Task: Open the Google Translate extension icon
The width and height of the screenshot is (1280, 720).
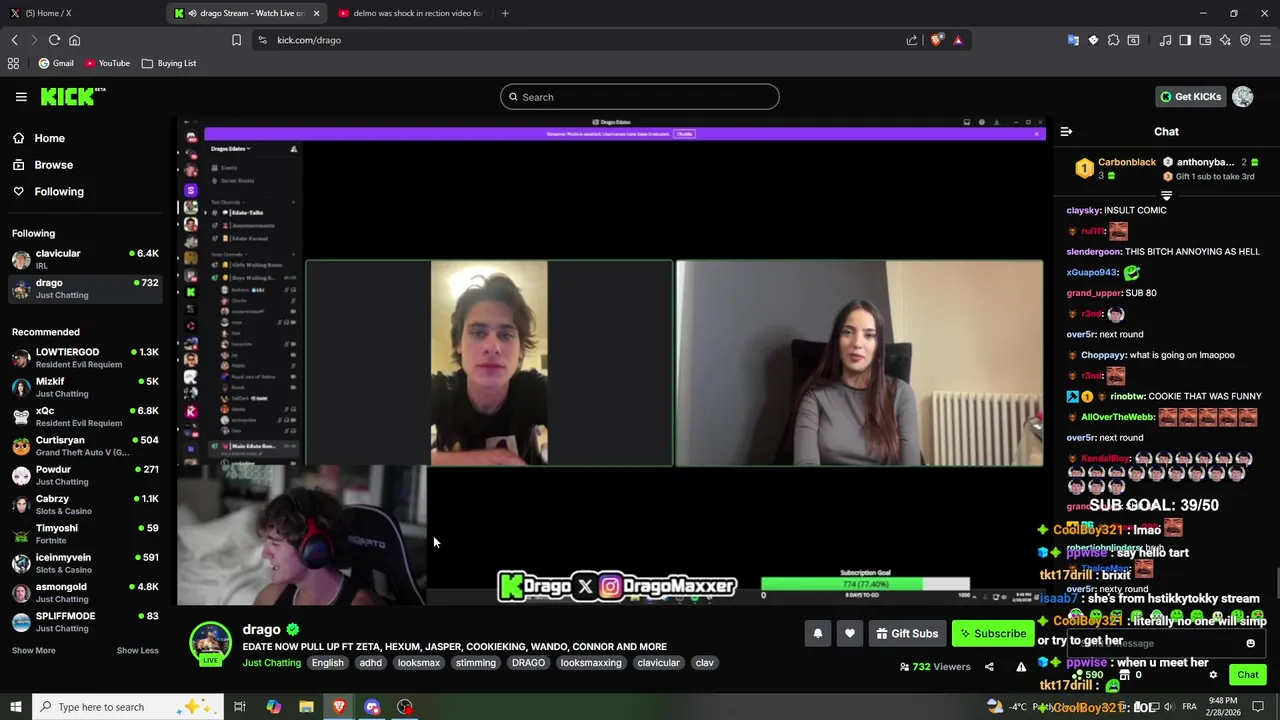Action: pyautogui.click(x=1073, y=40)
